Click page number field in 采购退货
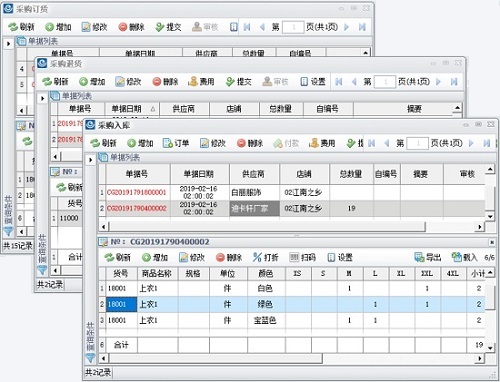This screenshot has height=382, width=500. (x=385, y=82)
